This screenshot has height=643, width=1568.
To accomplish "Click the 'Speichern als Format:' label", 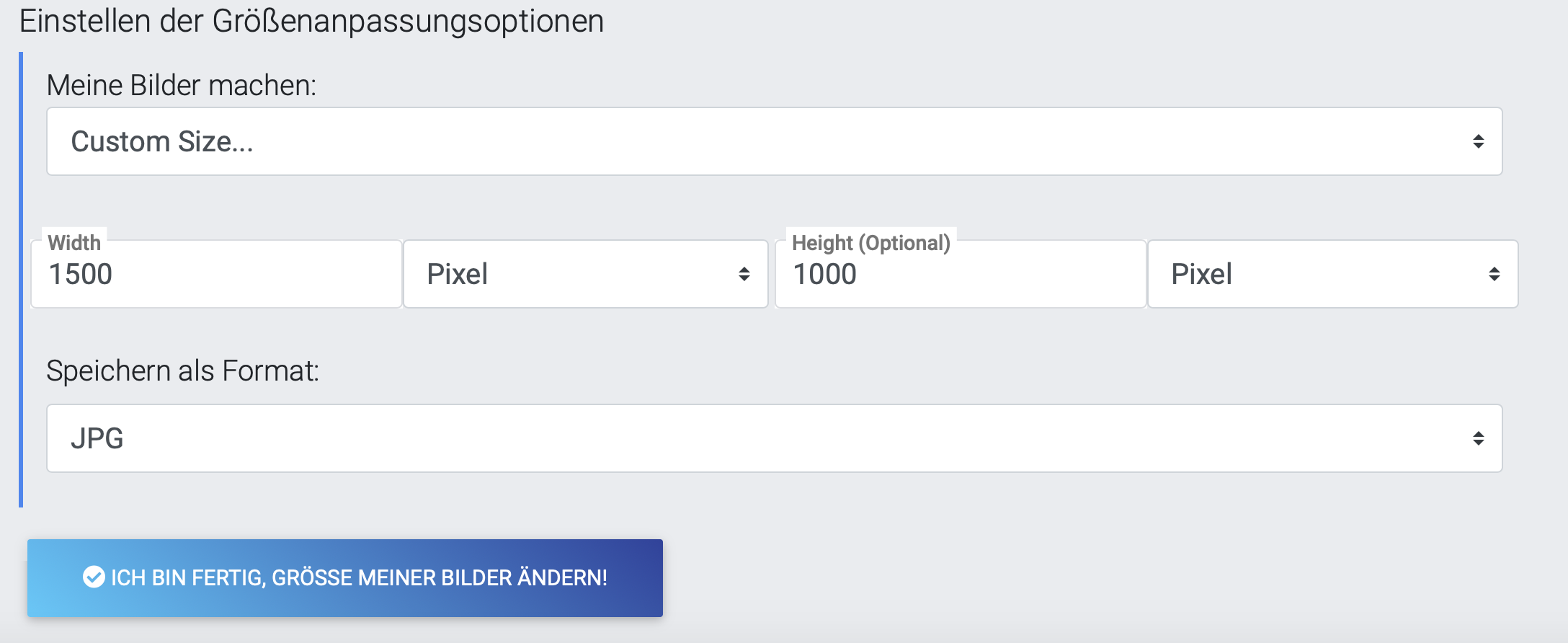I will coord(183,371).
